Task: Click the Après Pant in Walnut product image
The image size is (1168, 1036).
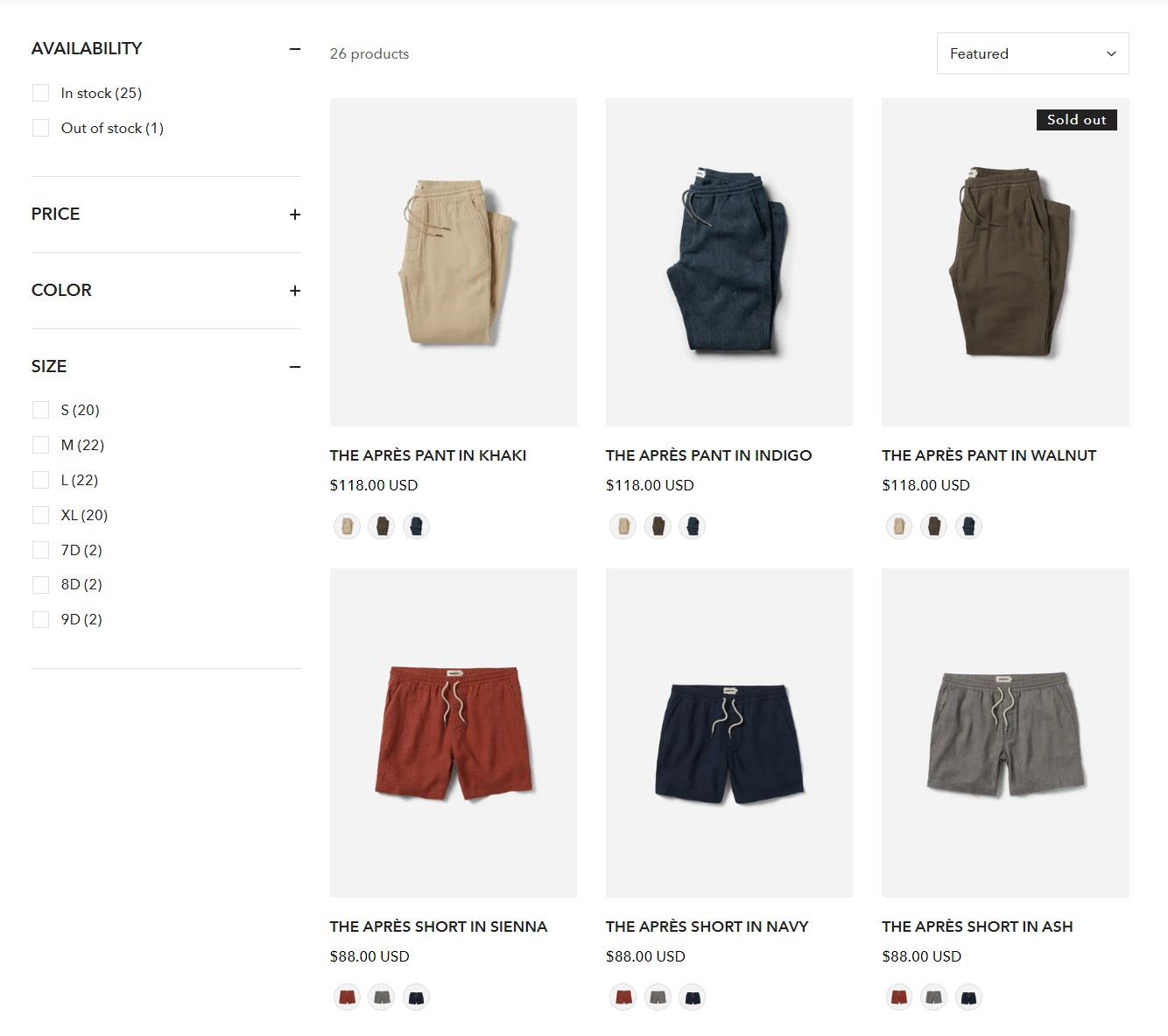Action: 1004,261
